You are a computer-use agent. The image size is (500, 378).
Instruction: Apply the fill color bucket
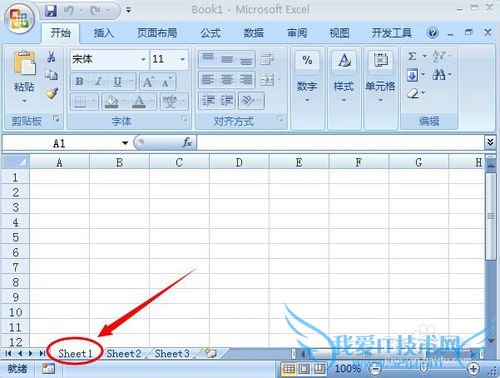pyautogui.click(x=111, y=101)
